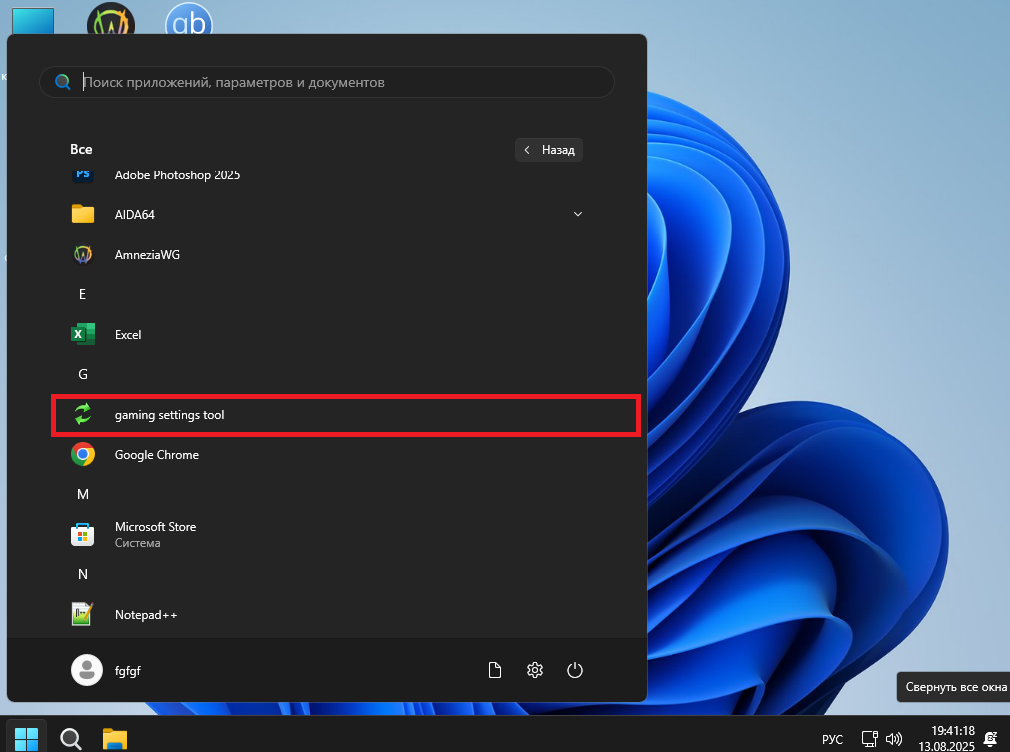Open the clock showing 19:41:18
The image size is (1010, 752).
[x=947, y=738]
